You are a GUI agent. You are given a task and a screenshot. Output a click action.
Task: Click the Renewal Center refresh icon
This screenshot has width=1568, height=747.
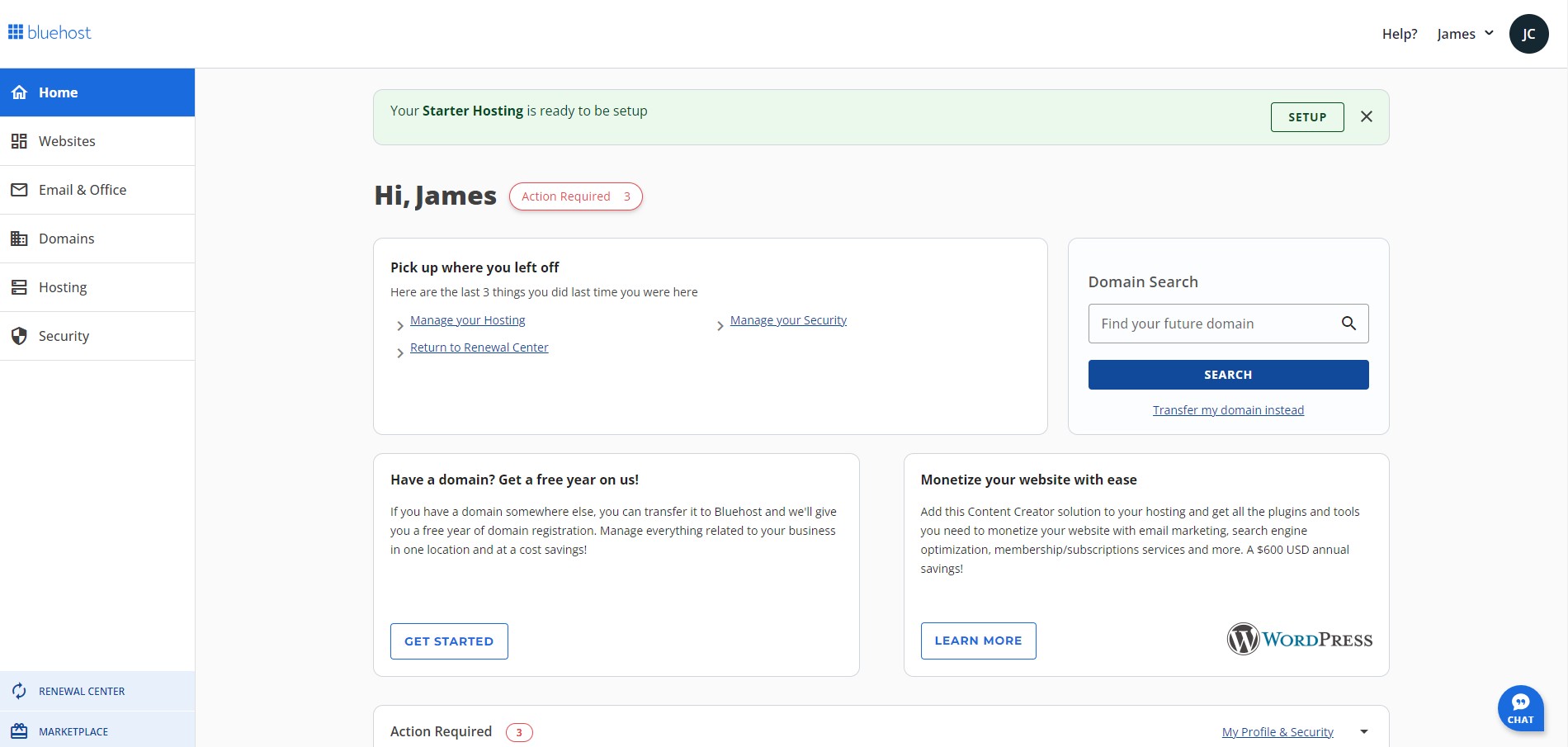[x=19, y=691]
